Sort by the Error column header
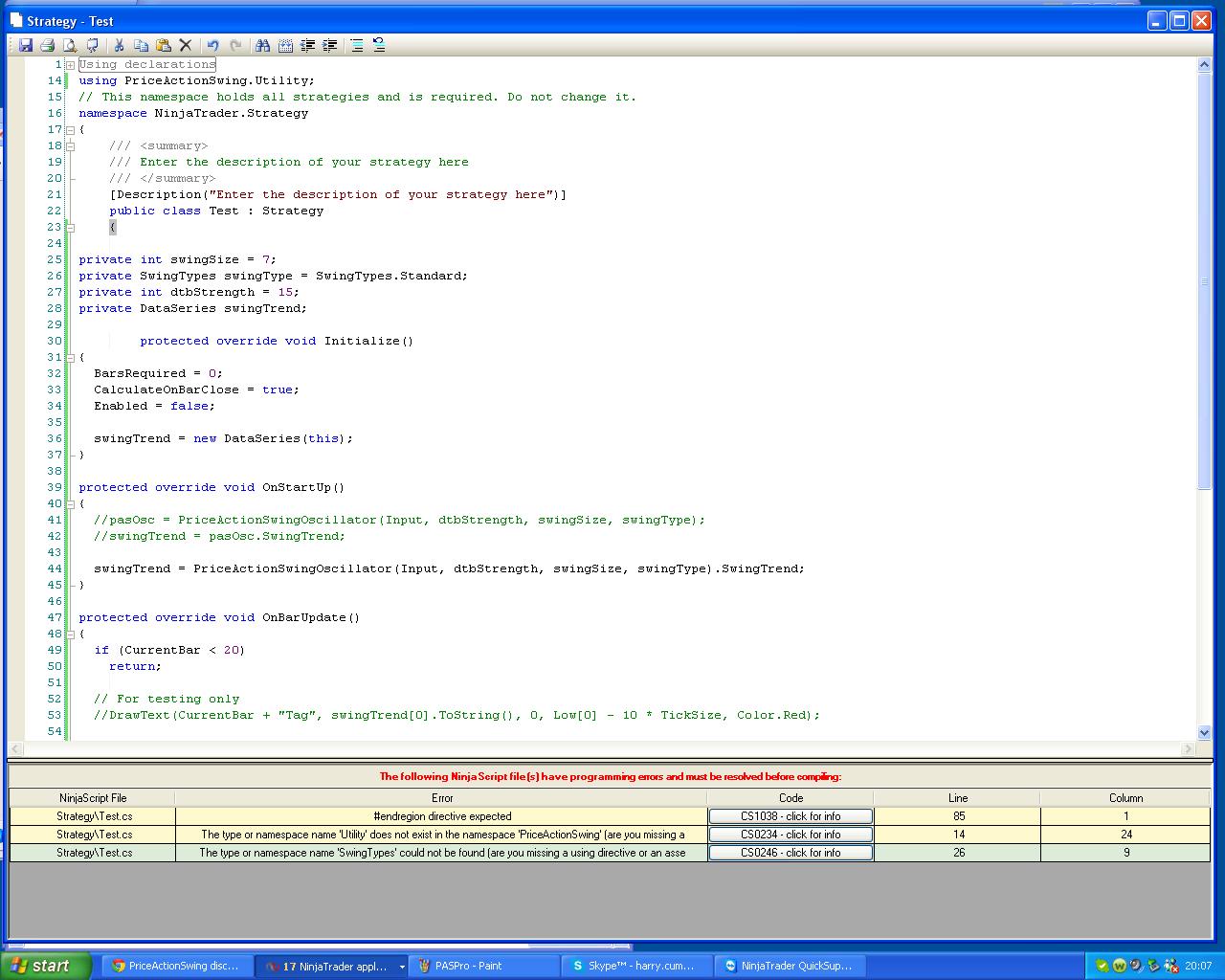1225x980 pixels. 442,798
